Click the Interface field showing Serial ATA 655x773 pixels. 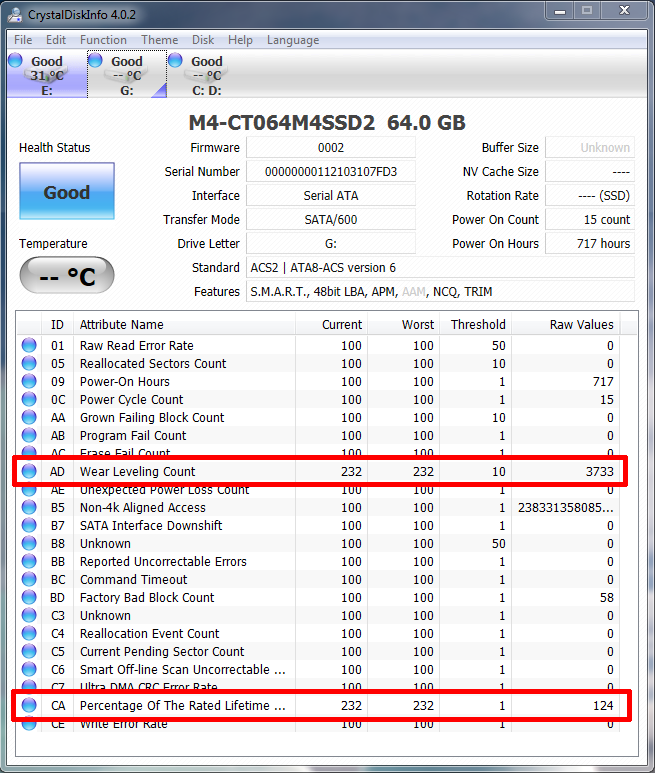[x=331, y=196]
